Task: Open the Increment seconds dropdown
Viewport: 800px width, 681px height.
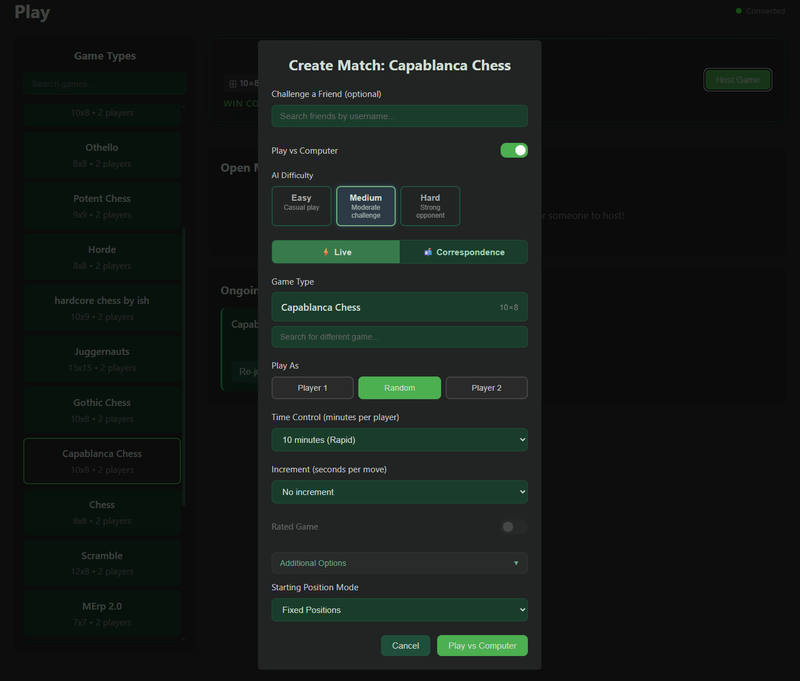Action: pyautogui.click(x=399, y=492)
